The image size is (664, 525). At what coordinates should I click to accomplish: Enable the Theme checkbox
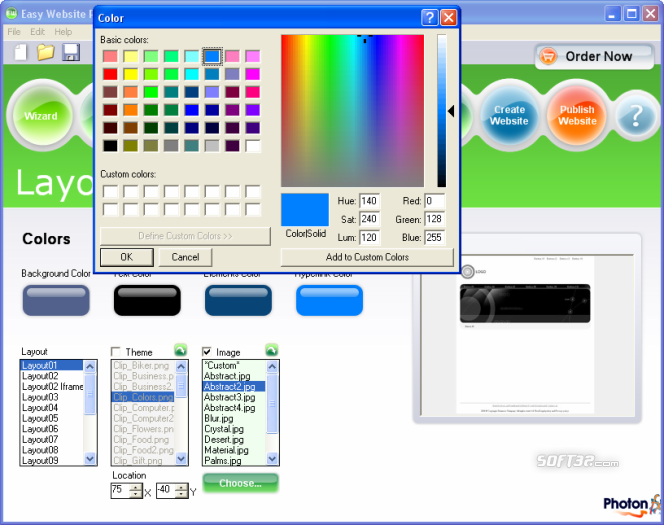[116, 352]
